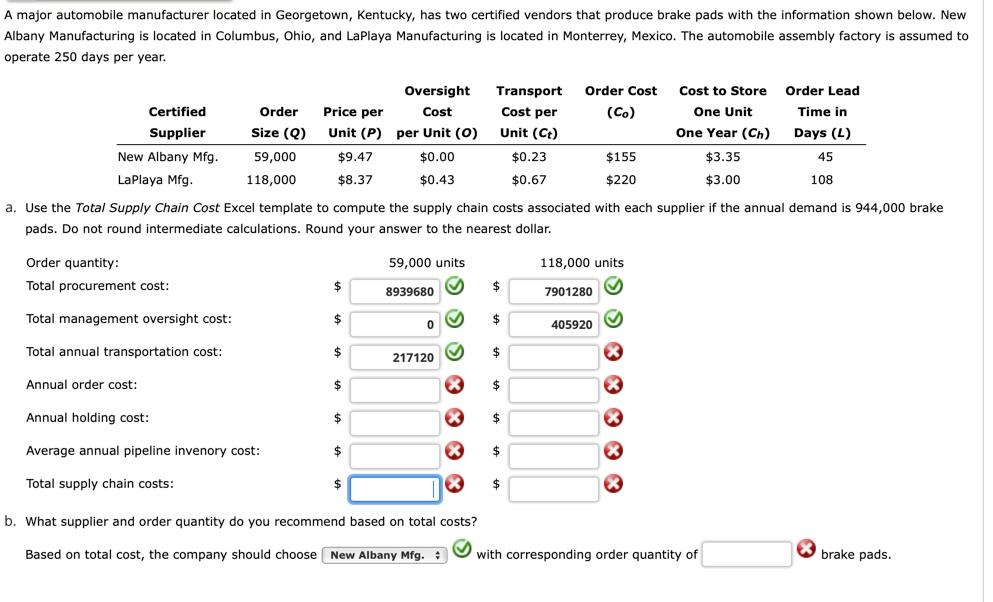Click green checkmark beside supplier dropdown

[x=462, y=548]
